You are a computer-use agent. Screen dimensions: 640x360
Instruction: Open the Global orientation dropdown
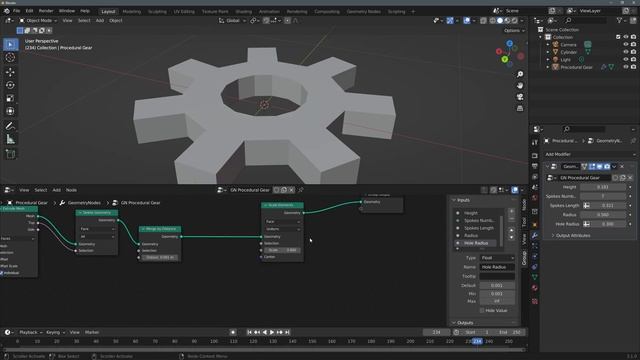click(232, 20)
